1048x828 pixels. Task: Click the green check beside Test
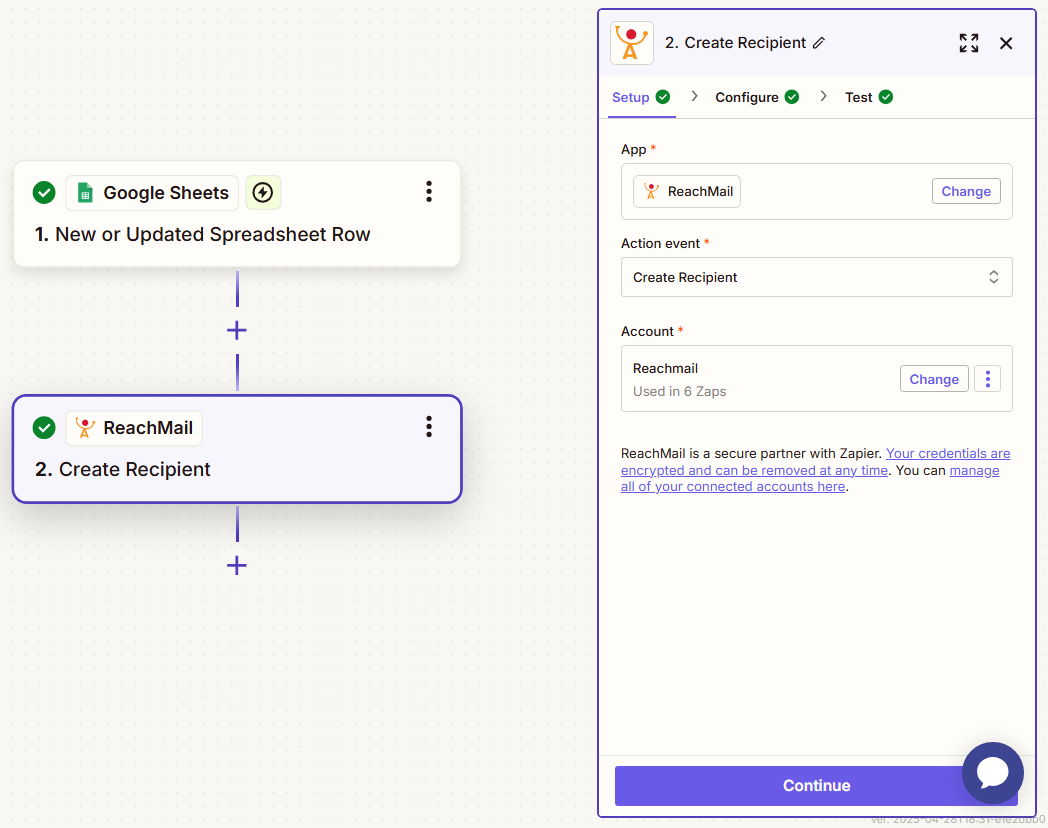(x=886, y=97)
